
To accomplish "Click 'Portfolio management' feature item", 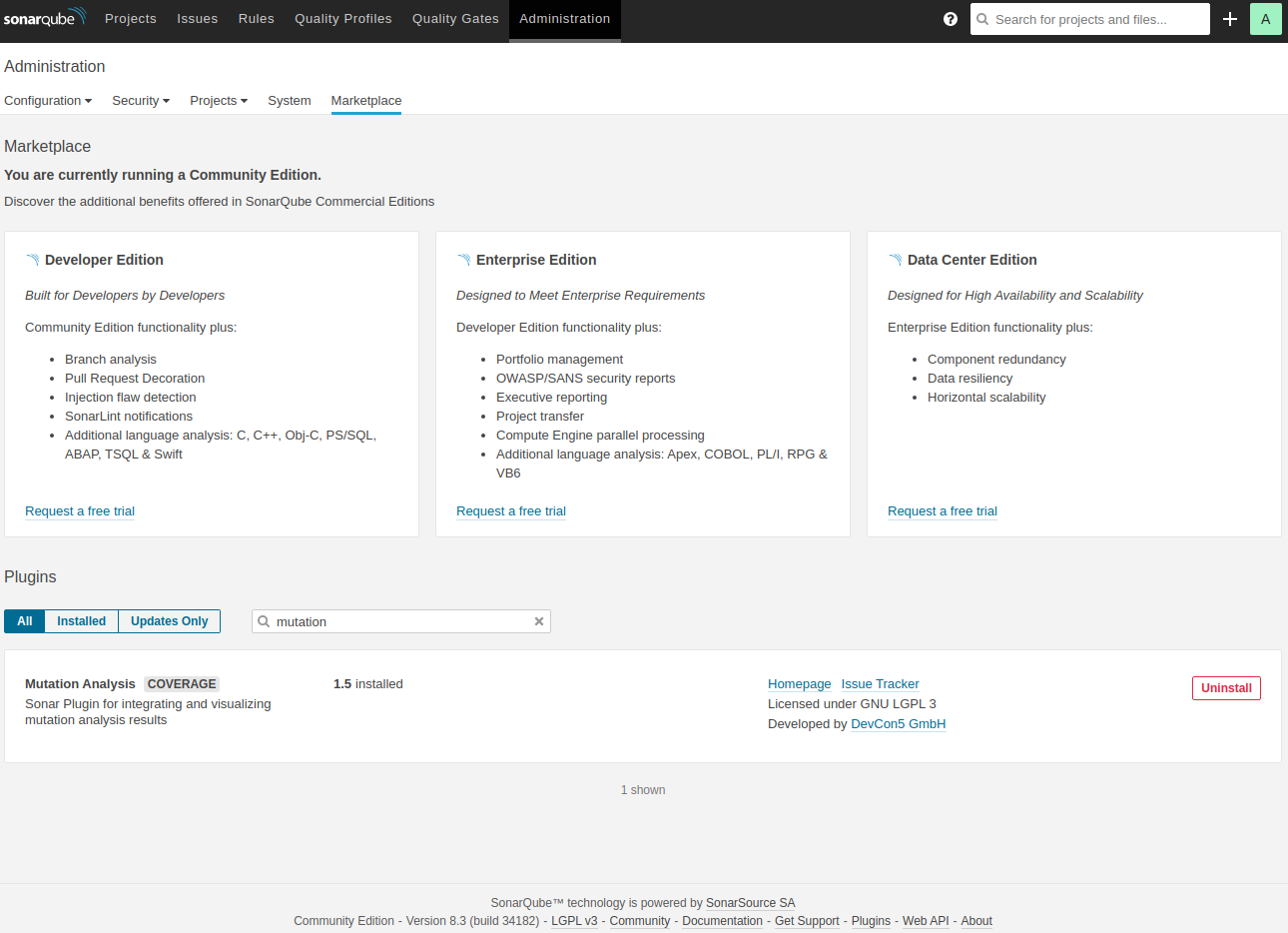I will point(559,360).
